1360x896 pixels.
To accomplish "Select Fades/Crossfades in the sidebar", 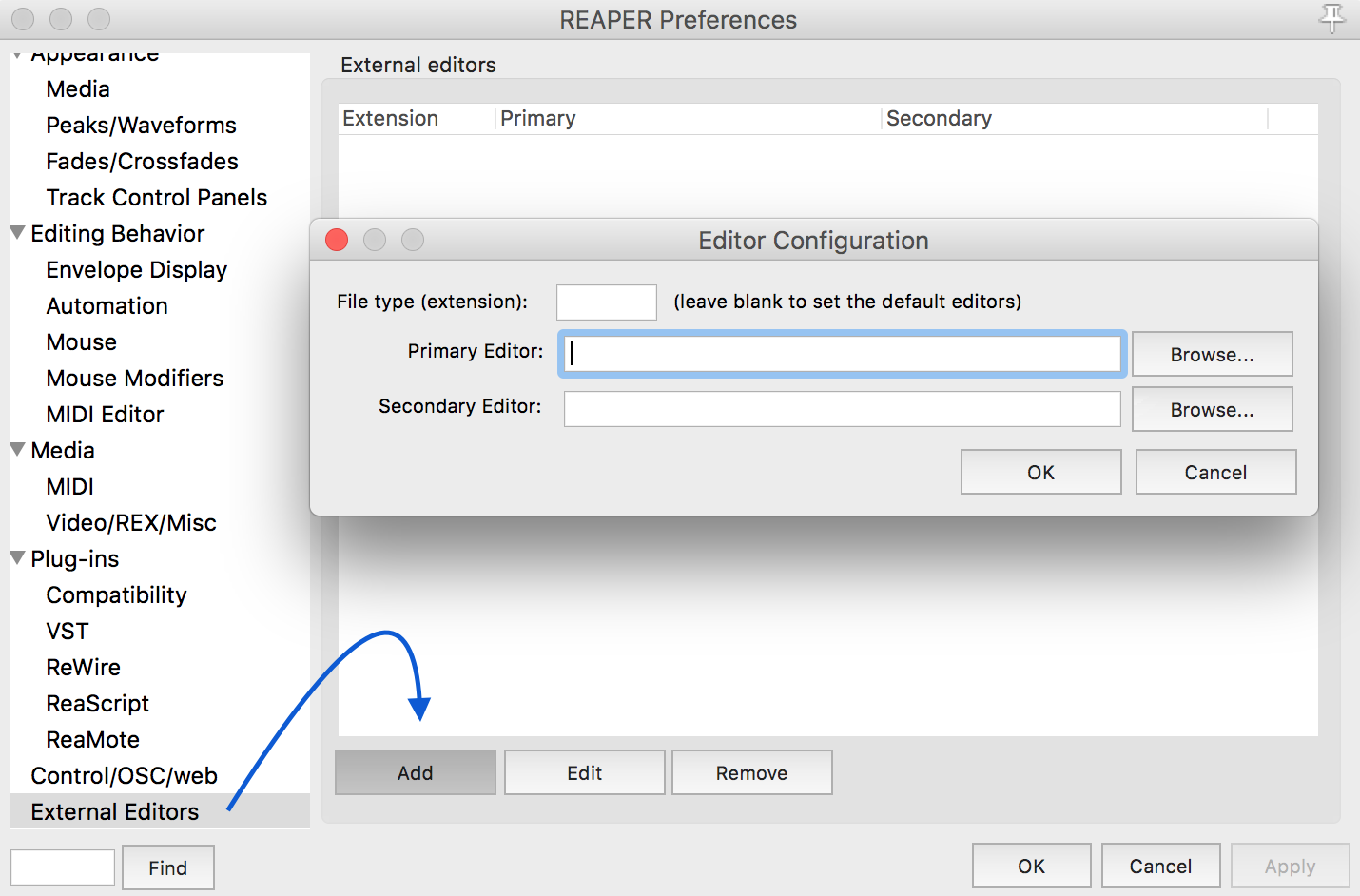I will click(142, 162).
